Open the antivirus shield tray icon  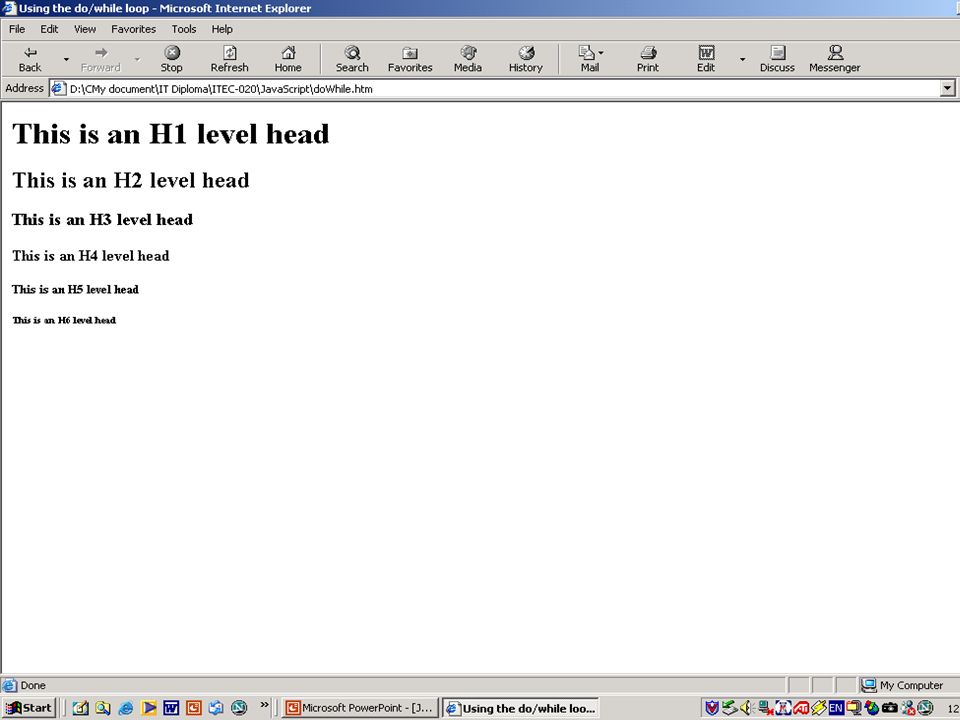(711, 708)
